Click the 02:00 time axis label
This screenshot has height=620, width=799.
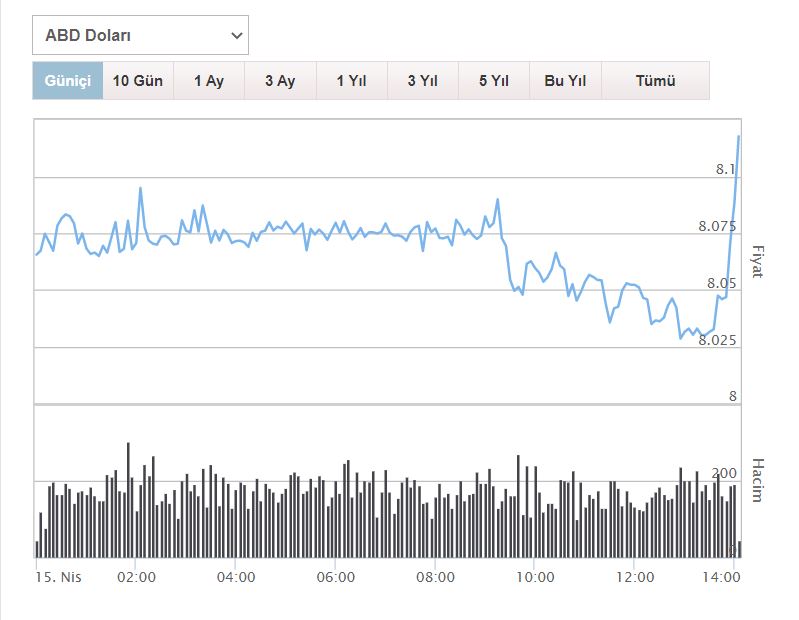pos(135,577)
